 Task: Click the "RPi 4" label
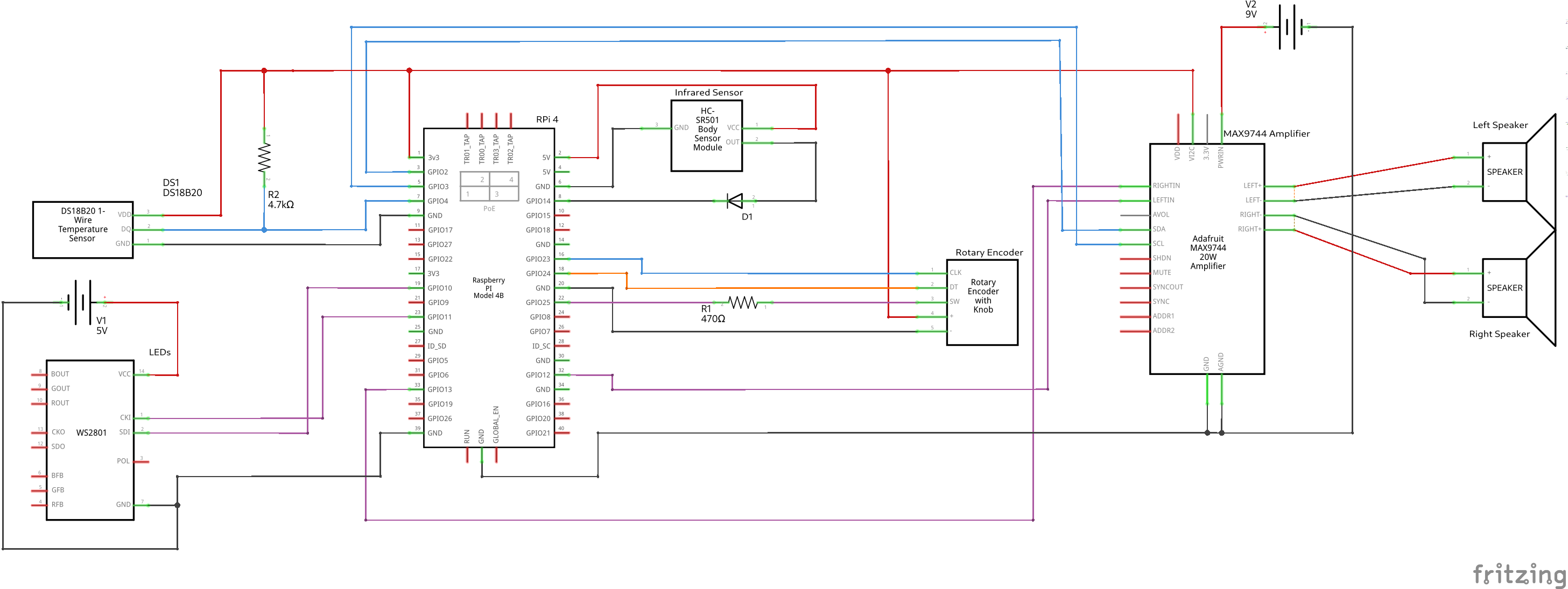click(x=546, y=119)
